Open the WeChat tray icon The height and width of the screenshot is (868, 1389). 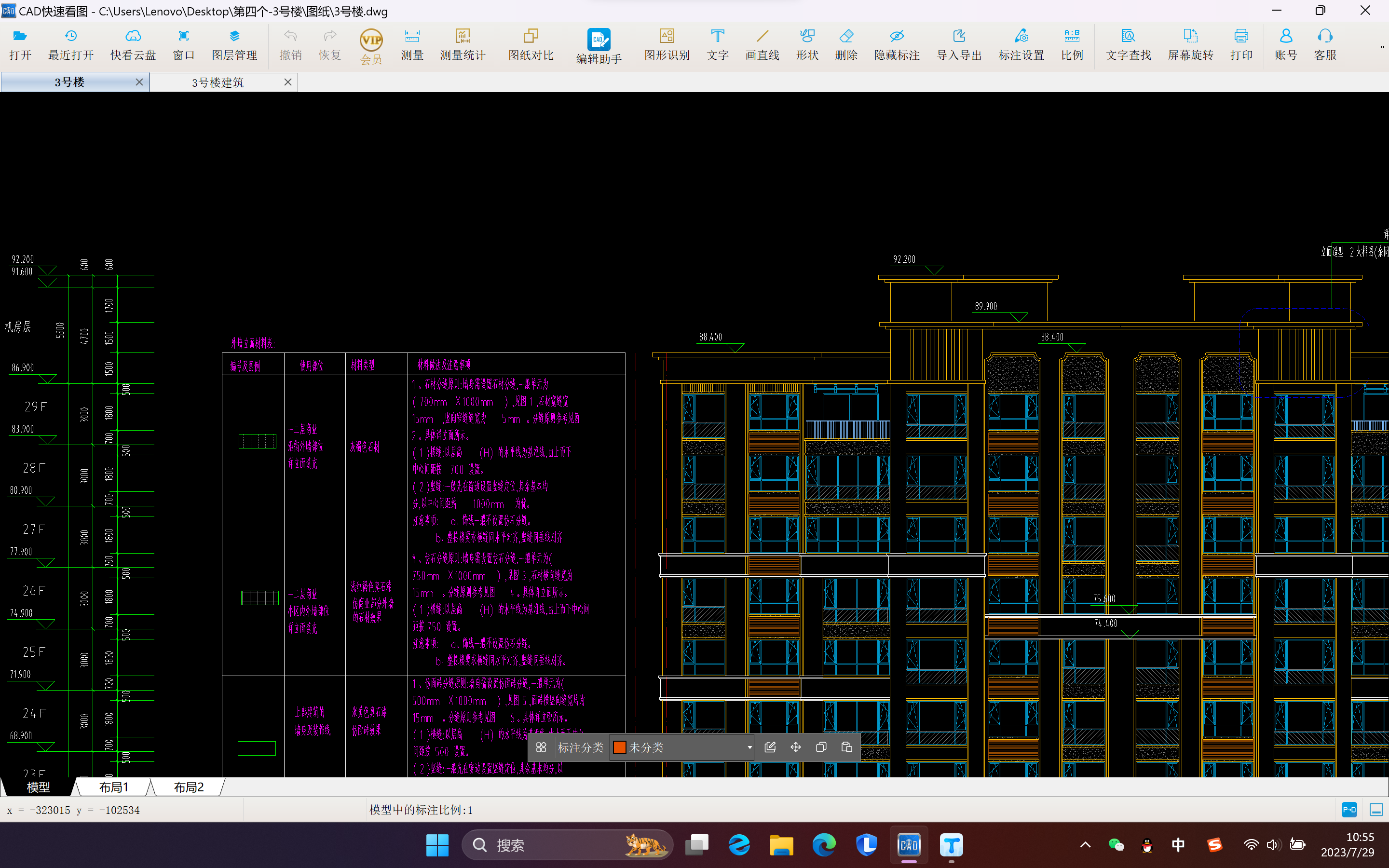click(x=1116, y=844)
